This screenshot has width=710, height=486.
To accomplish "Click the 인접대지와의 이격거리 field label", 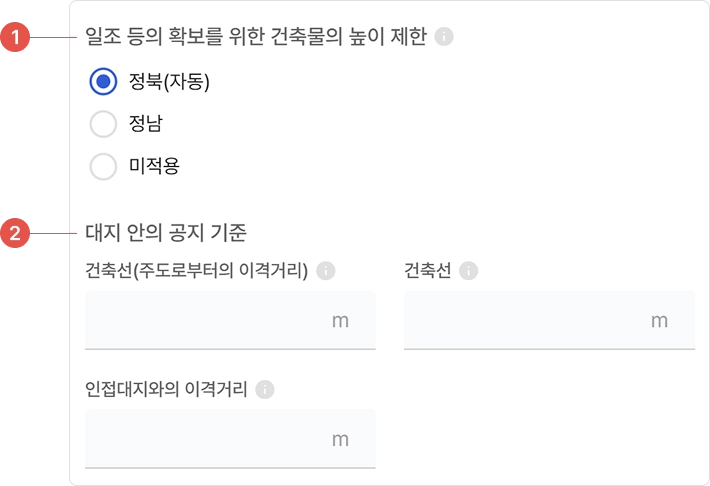I will pos(166,389).
